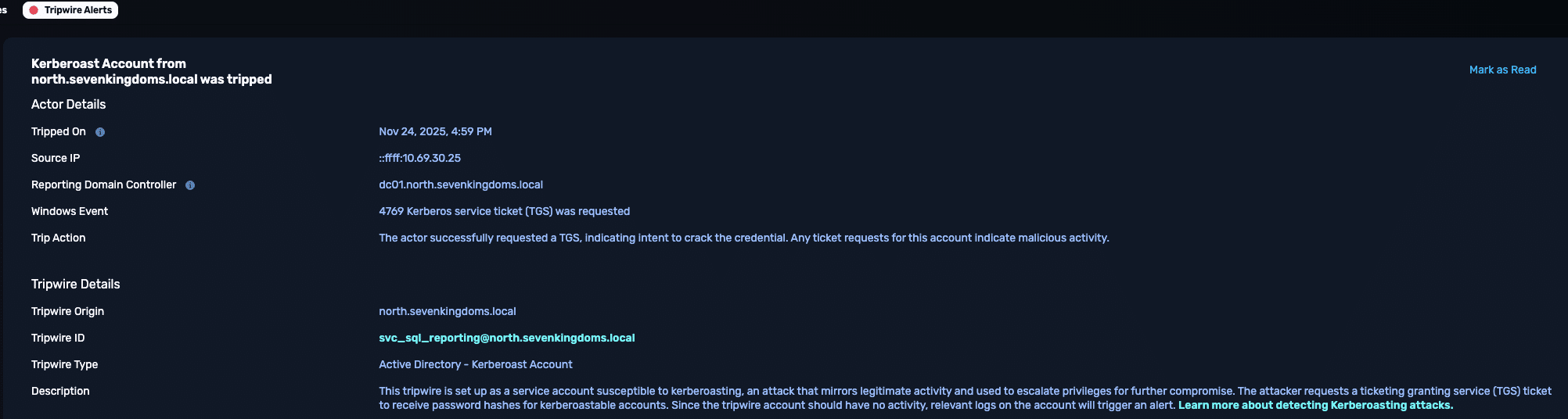This screenshot has height=419, width=1568.
Task: Click the Source IP field label
Action: [56, 158]
